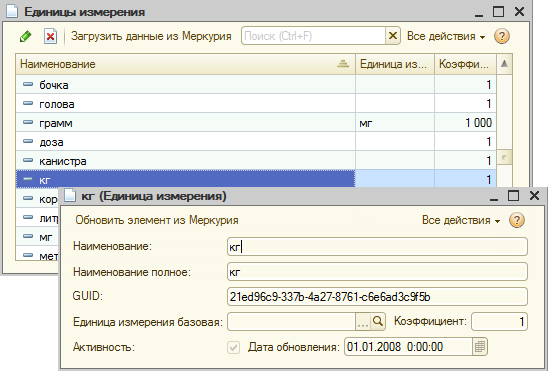Click the green pencil edit icon
Screen dimensions: 548x371
click(x=26, y=36)
